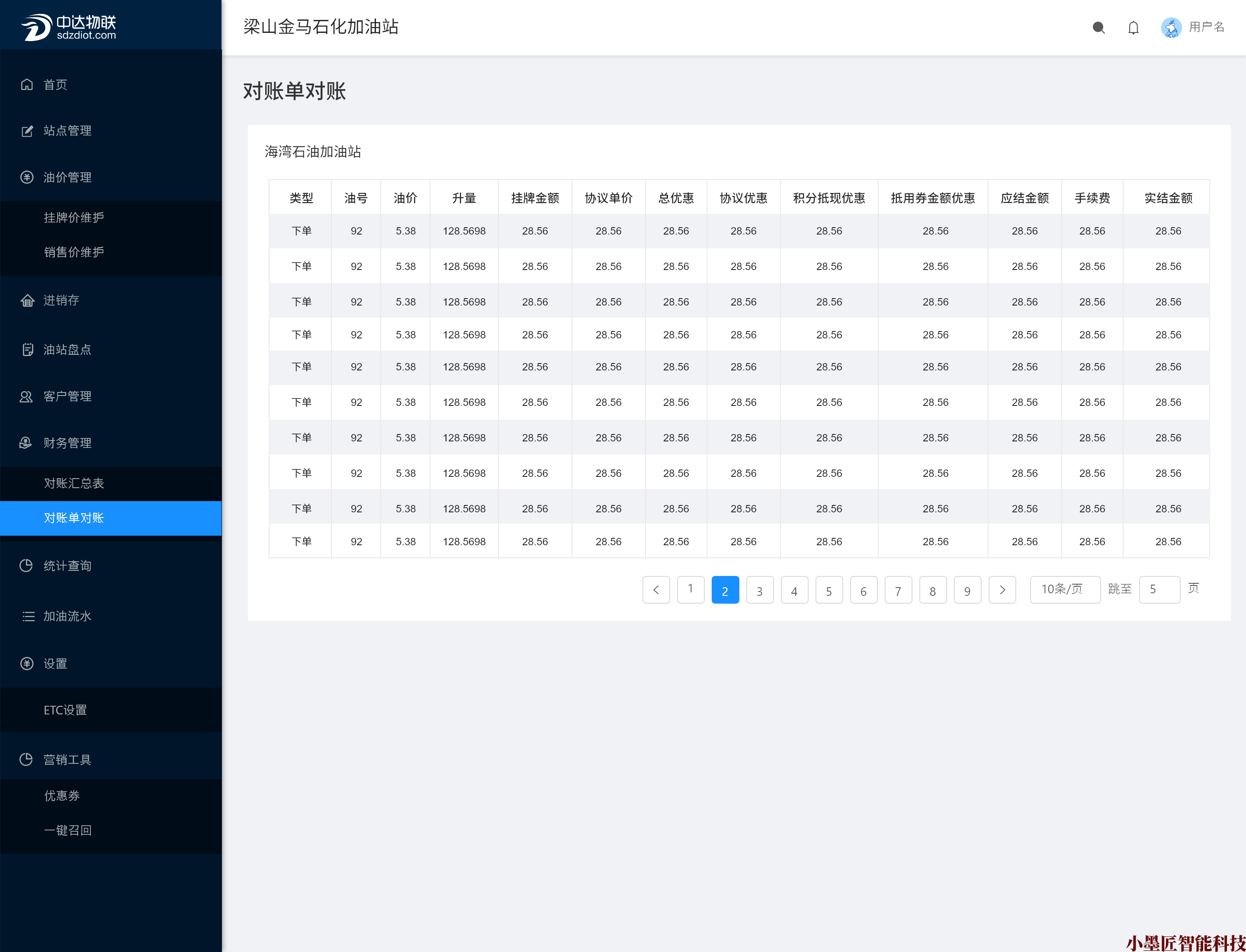Image resolution: width=1246 pixels, height=952 pixels.
Task: Click the search magnifier icon
Action: click(x=1098, y=27)
